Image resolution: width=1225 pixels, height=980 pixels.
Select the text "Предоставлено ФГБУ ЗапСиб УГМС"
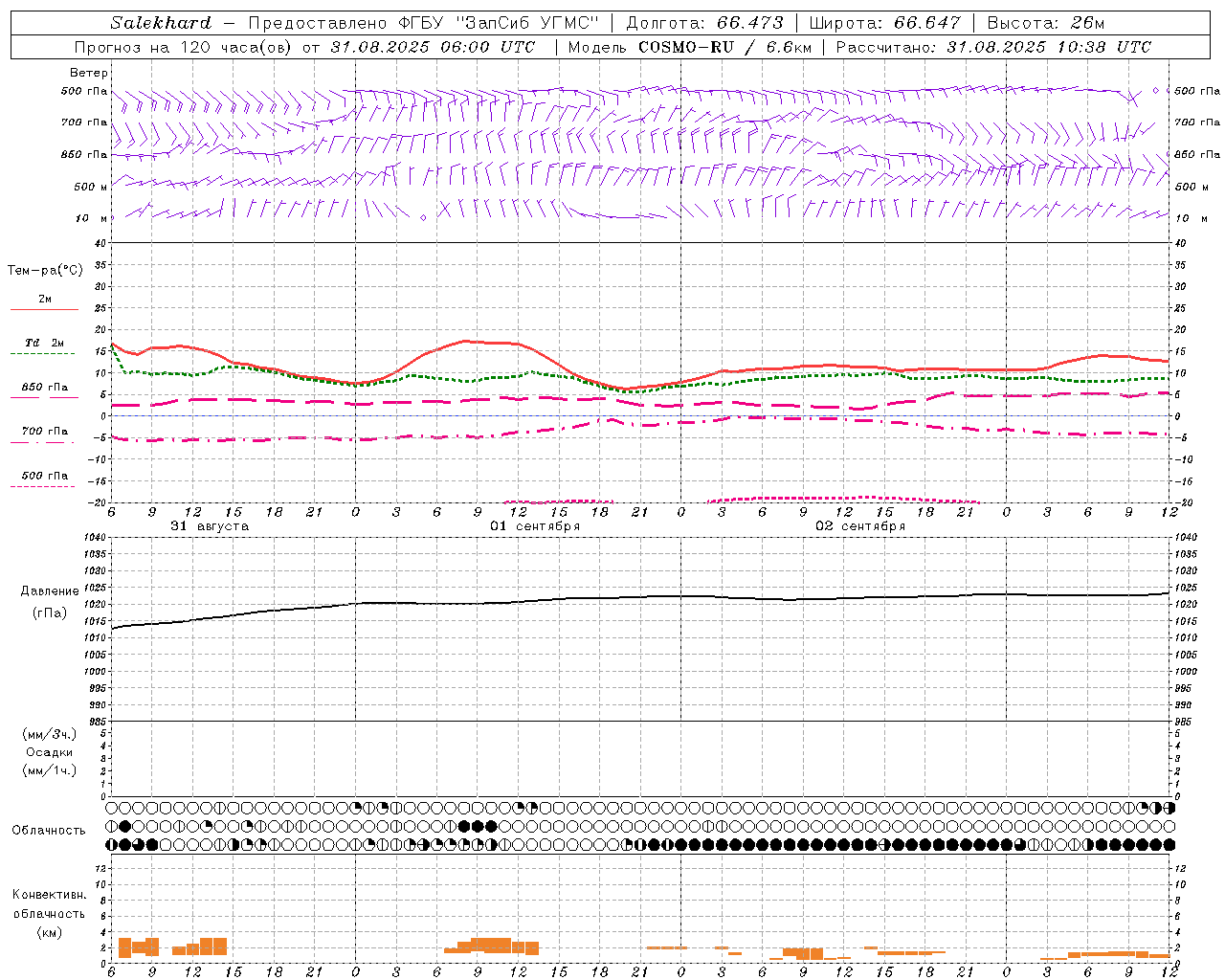(424, 23)
